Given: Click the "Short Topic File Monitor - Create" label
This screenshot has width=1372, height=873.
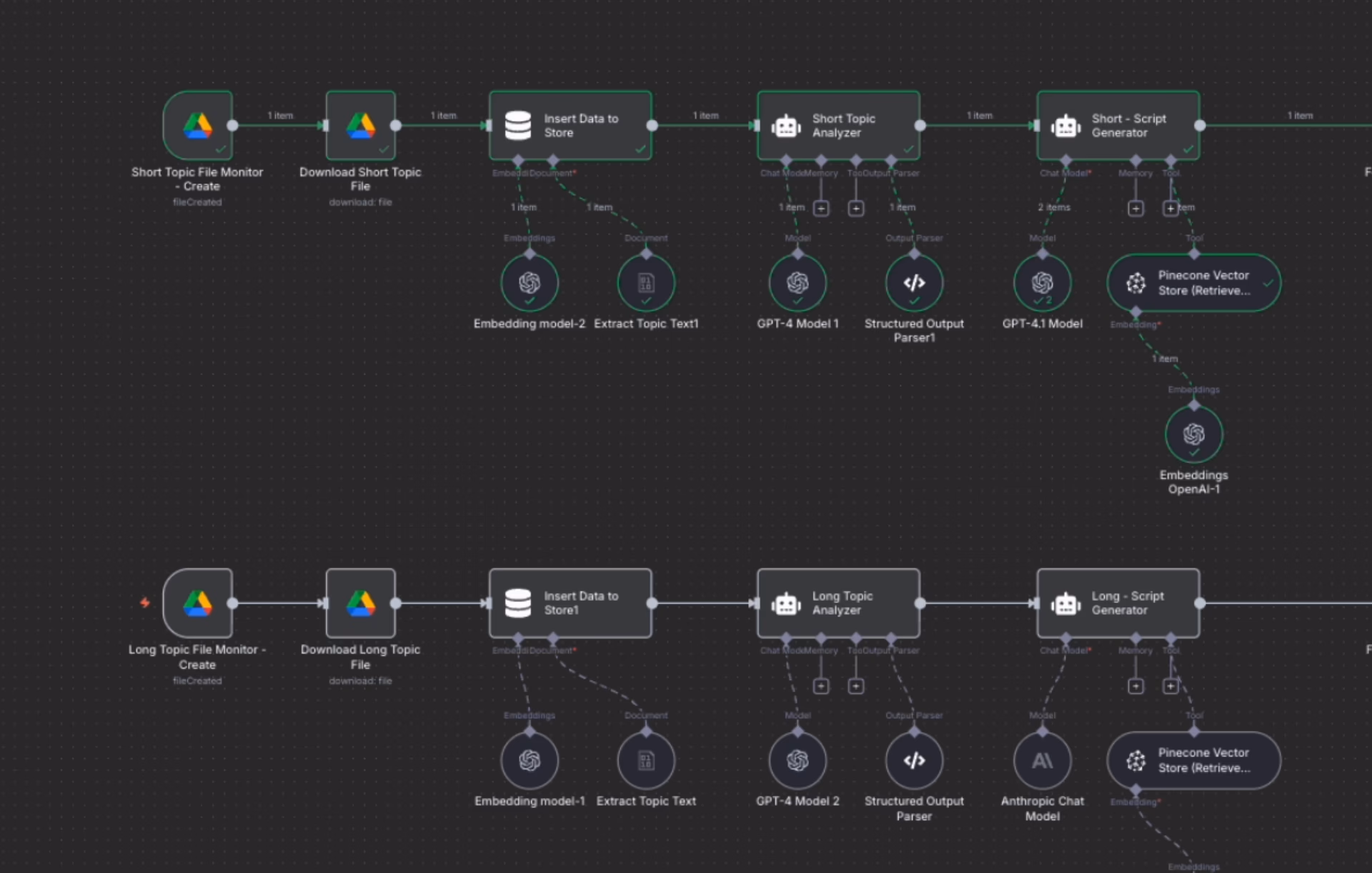Looking at the screenshot, I should coord(197,179).
